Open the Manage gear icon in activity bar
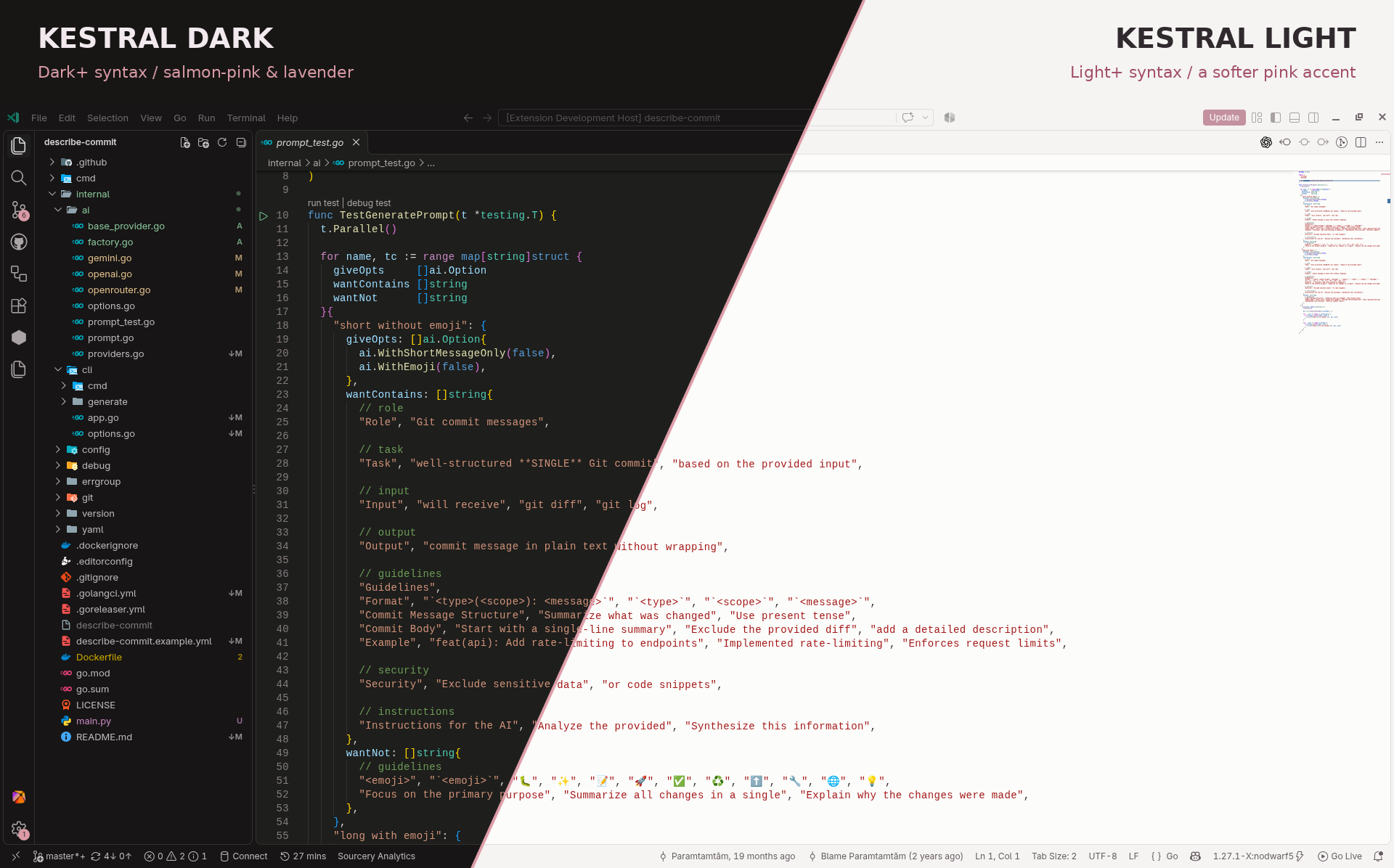Image resolution: width=1394 pixels, height=868 pixels. click(19, 829)
